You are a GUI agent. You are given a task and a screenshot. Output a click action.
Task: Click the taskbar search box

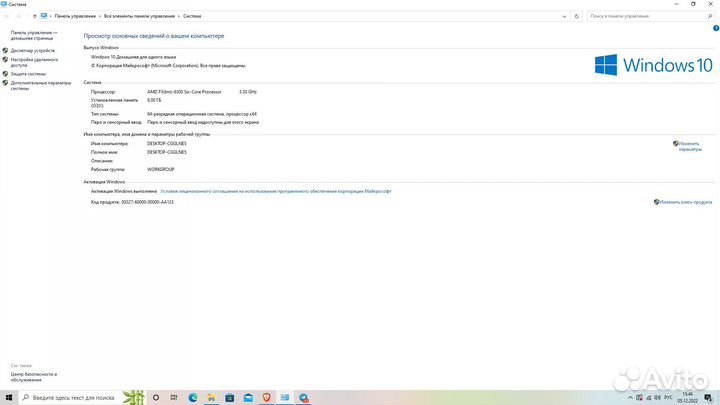coord(81,397)
